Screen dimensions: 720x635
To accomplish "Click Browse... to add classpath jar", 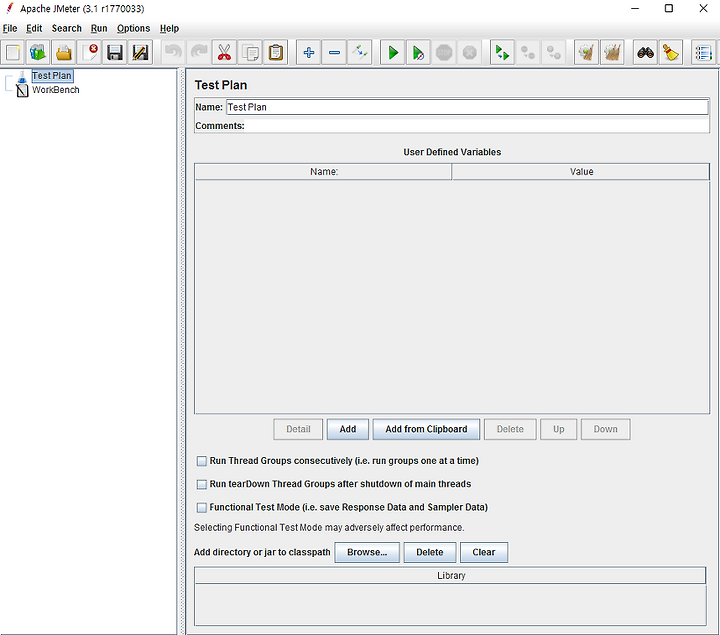I will coord(367,552).
